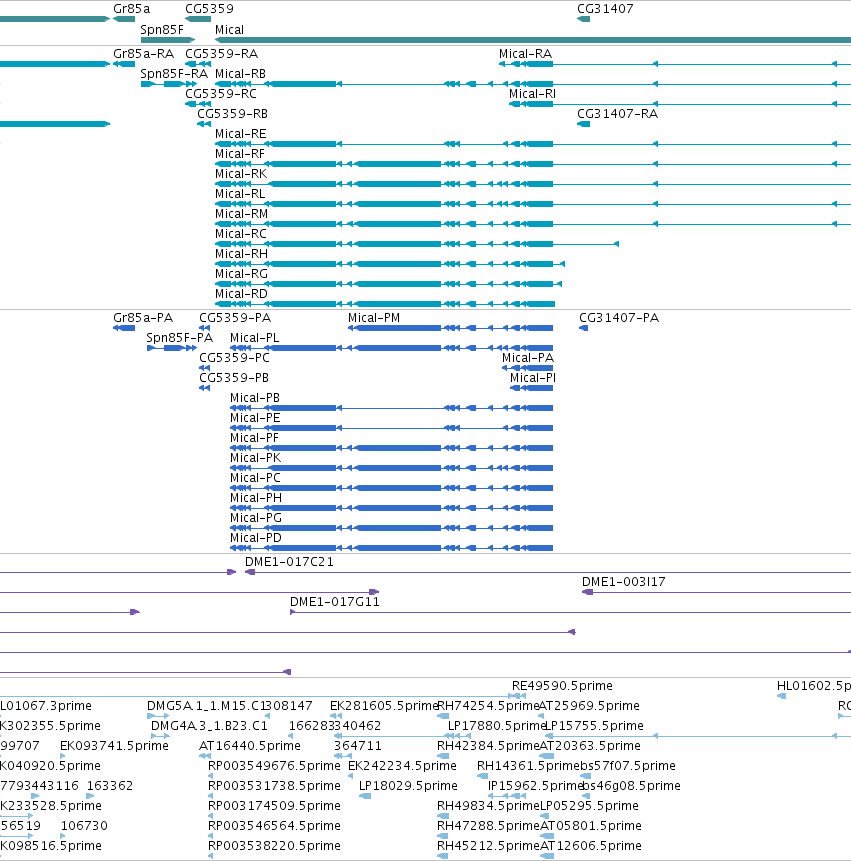Select the CG5359-PB protein label
Screen dimensions: 851x861
[x=234, y=378]
